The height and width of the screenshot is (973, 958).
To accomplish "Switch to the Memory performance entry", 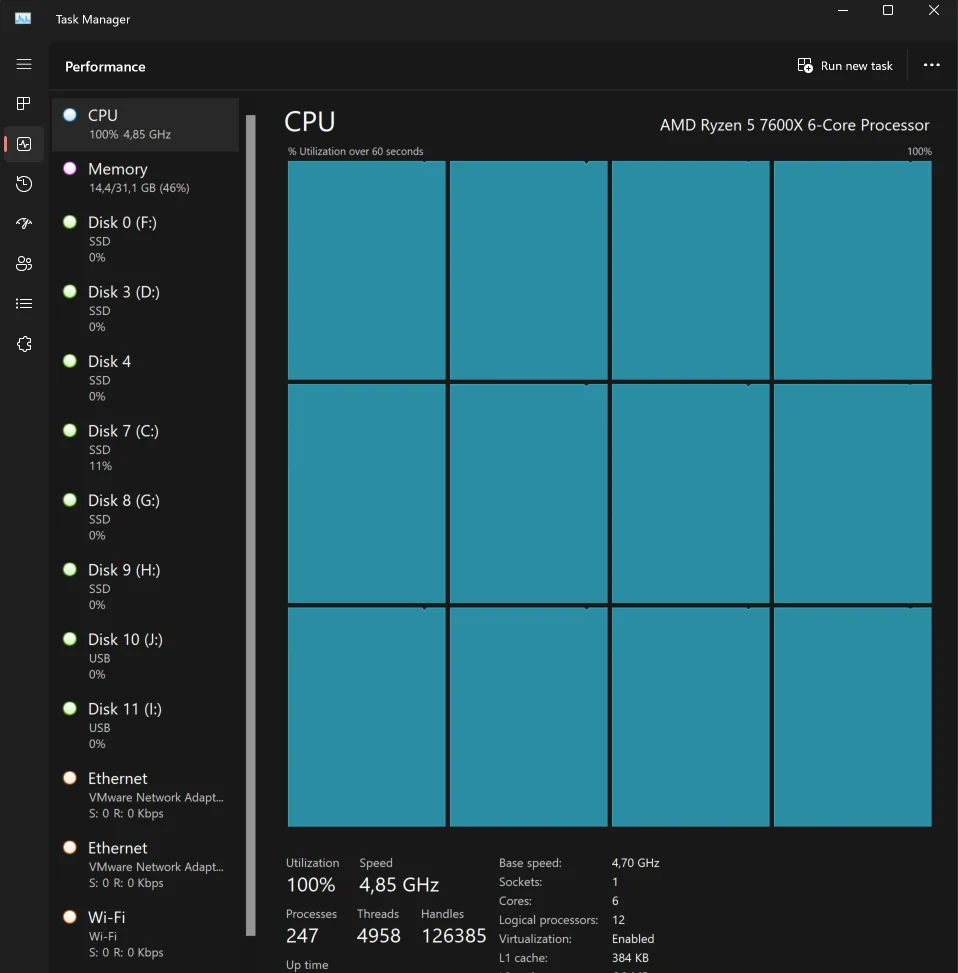I will pos(145,176).
